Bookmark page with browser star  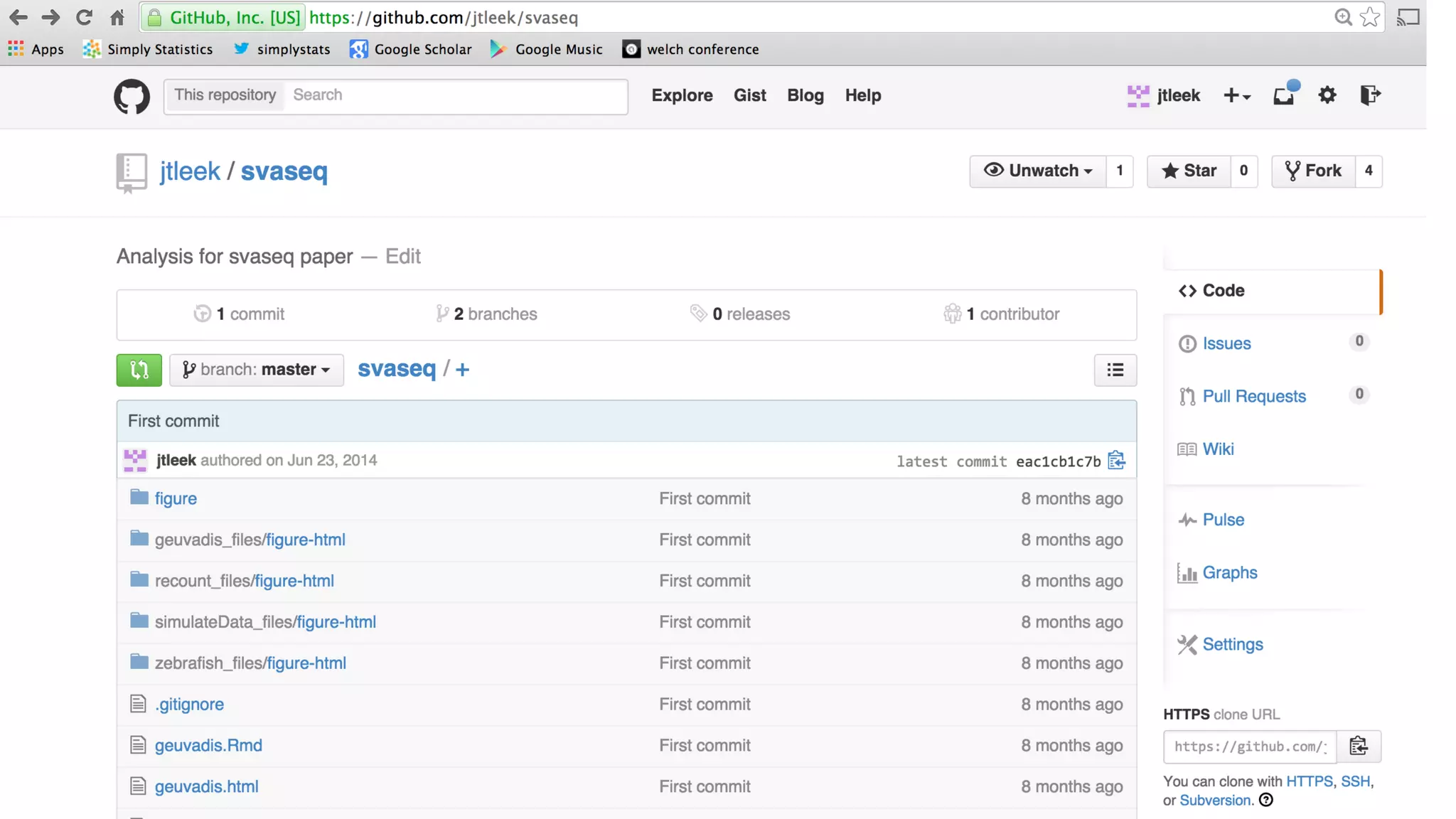[1369, 17]
